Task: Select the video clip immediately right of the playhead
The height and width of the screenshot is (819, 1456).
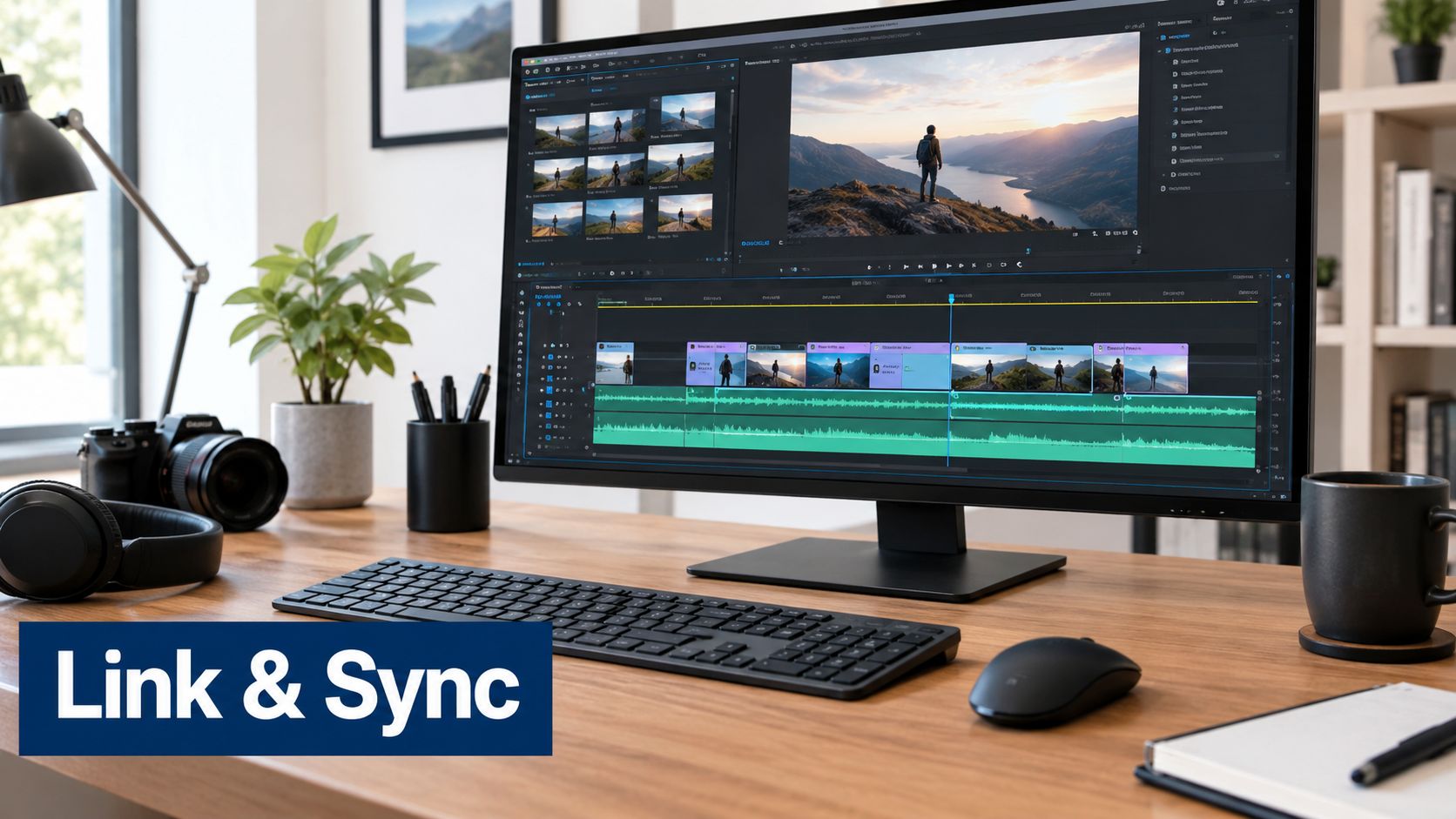Action: (989, 367)
